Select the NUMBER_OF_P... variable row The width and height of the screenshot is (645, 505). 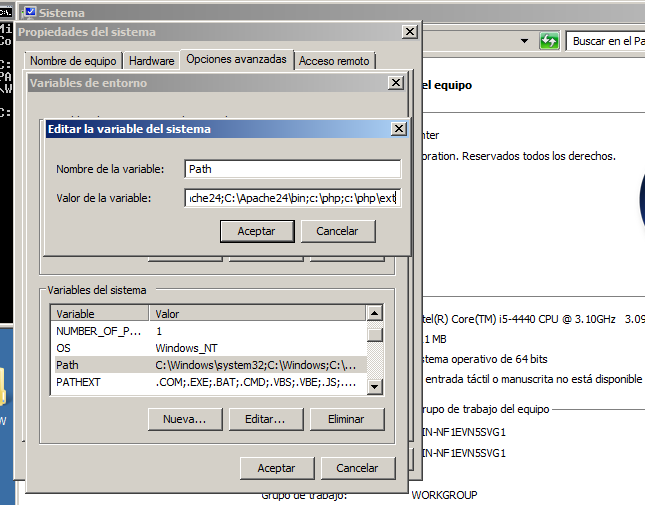209,331
